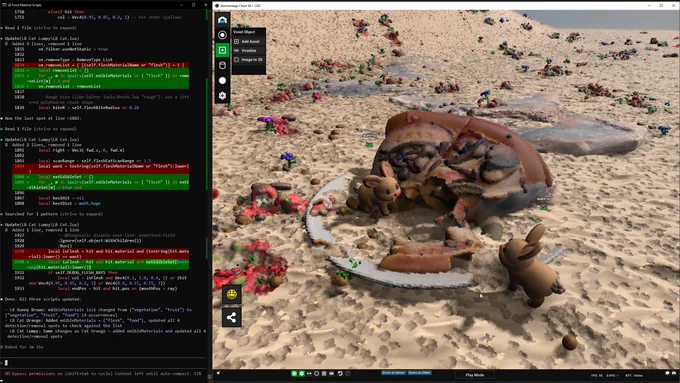This screenshot has width=680, height=383.
Task: Open the Errors on Client badge
Action: [x=419, y=373]
